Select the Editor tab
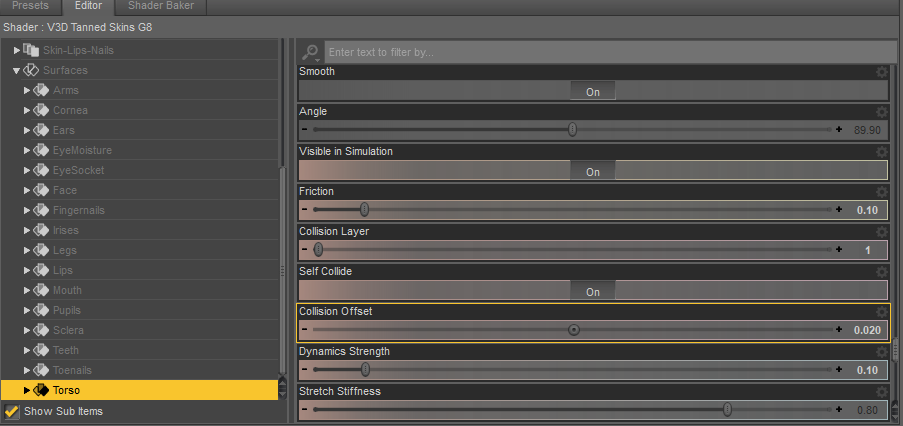Viewport: 903px width, 426px height. click(x=88, y=6)
